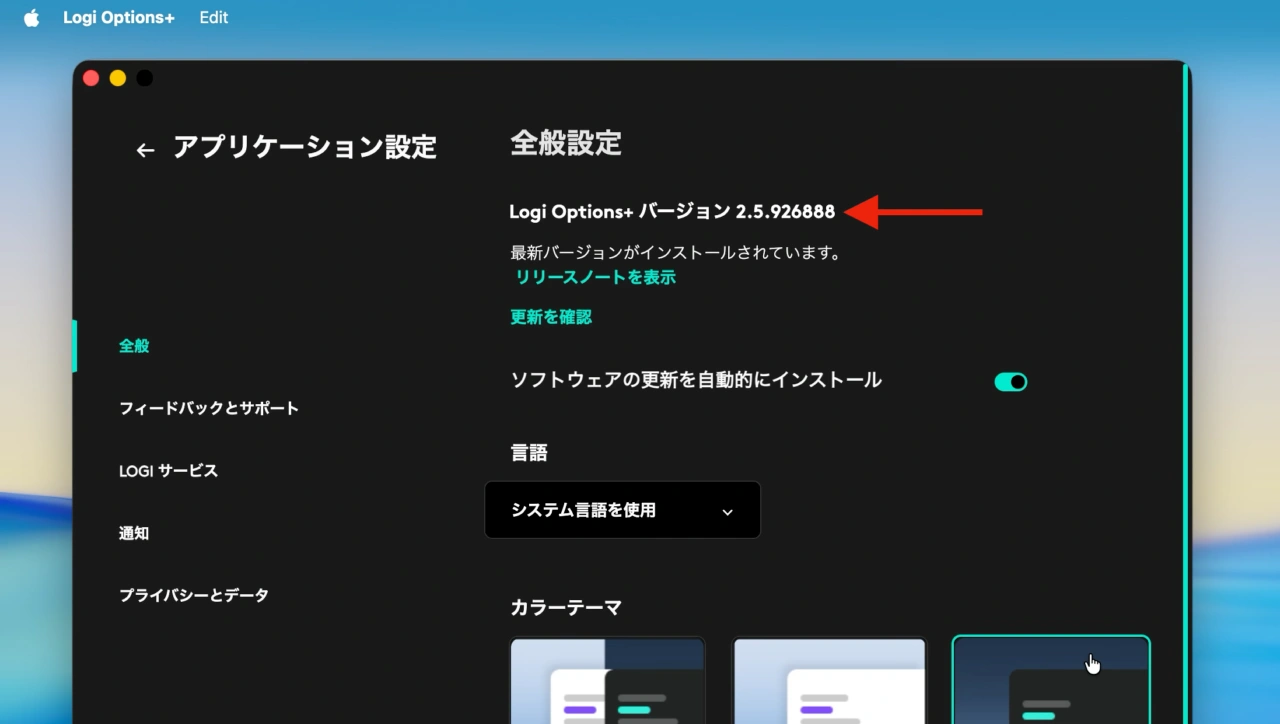Viewport: 1280px width, 724px height.
Task: Click the 言語 section label
Action: (x=529, y=453)
